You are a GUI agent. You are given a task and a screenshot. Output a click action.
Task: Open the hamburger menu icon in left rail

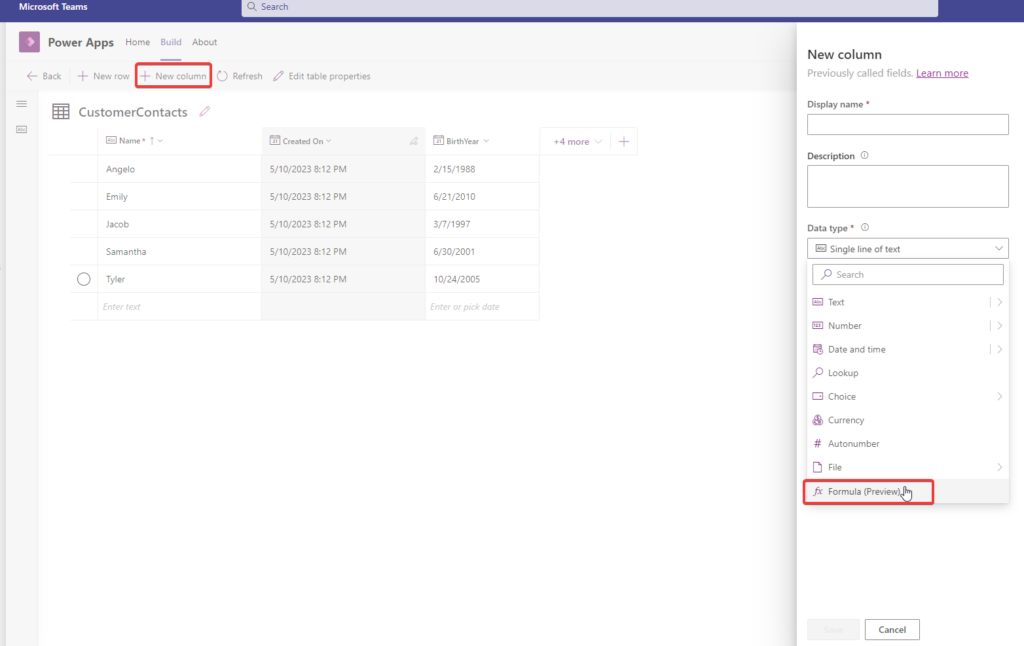tap(22, 104)
